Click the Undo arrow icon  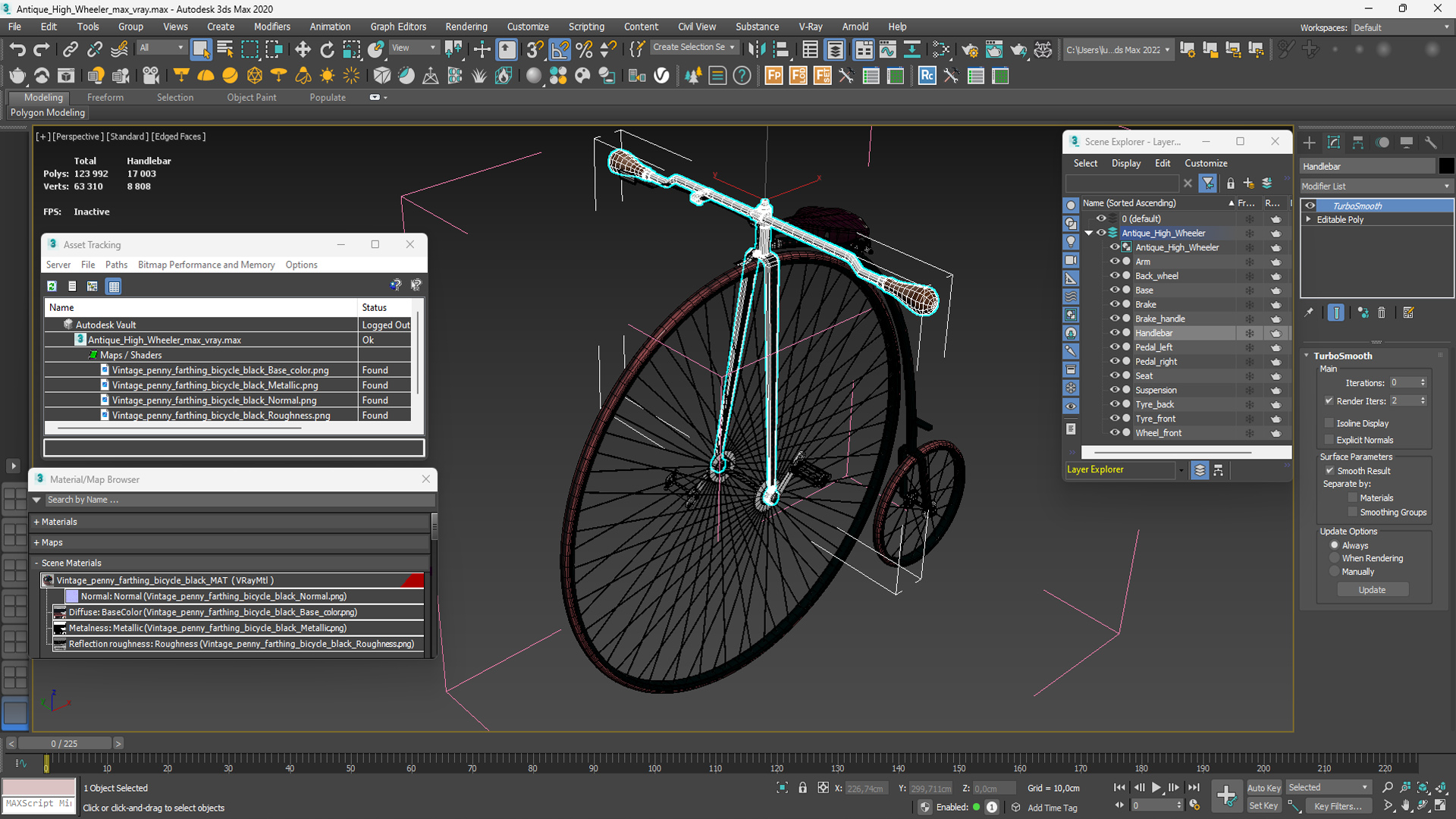(17, 50)
